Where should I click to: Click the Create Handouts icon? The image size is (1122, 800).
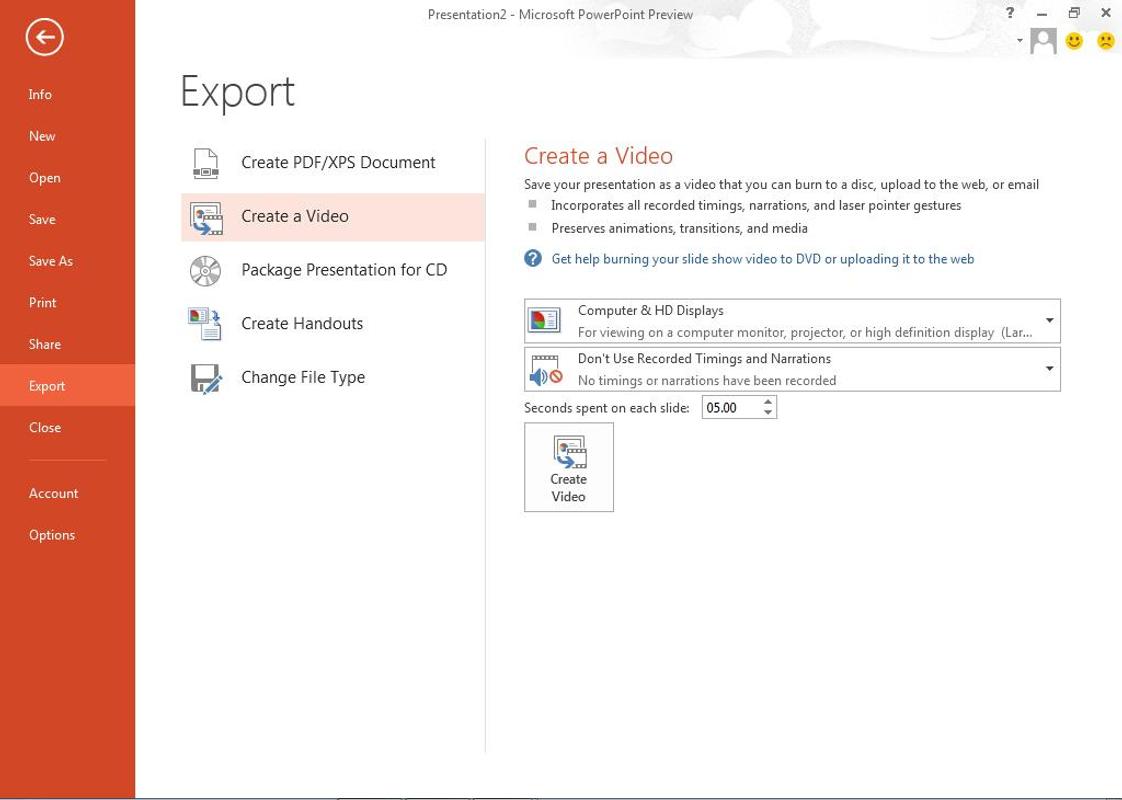point(205,324)
